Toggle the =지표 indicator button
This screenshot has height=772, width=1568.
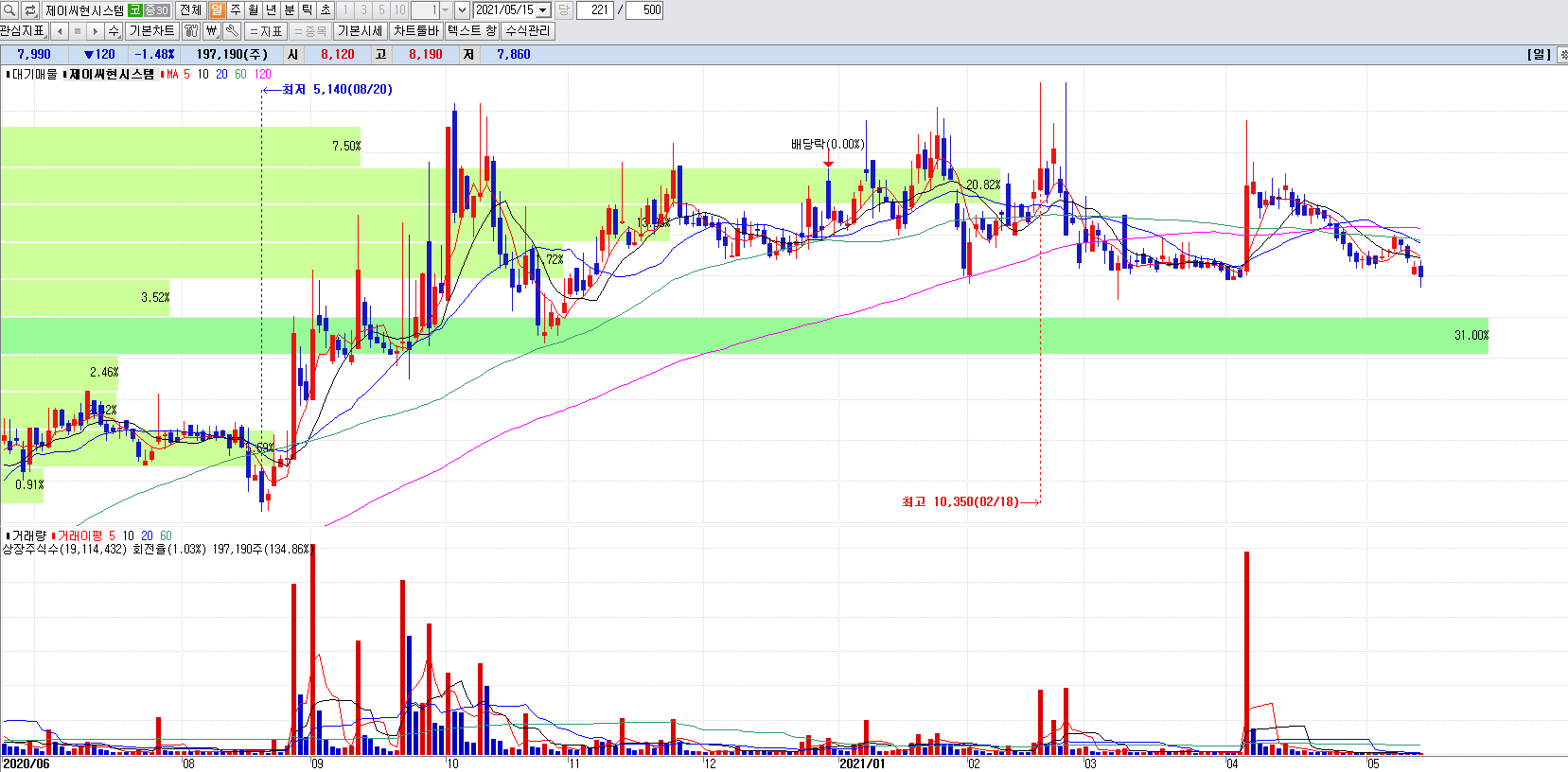point(267,30)
